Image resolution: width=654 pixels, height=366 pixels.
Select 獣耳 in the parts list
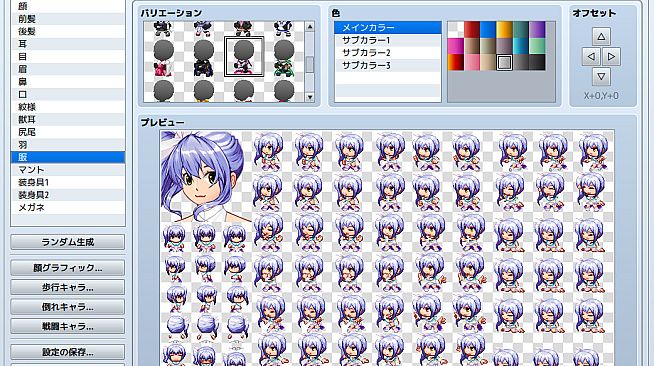pos(68,119)
